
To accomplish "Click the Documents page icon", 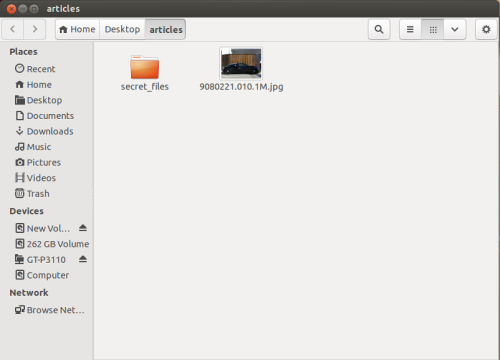I will 20,115.
